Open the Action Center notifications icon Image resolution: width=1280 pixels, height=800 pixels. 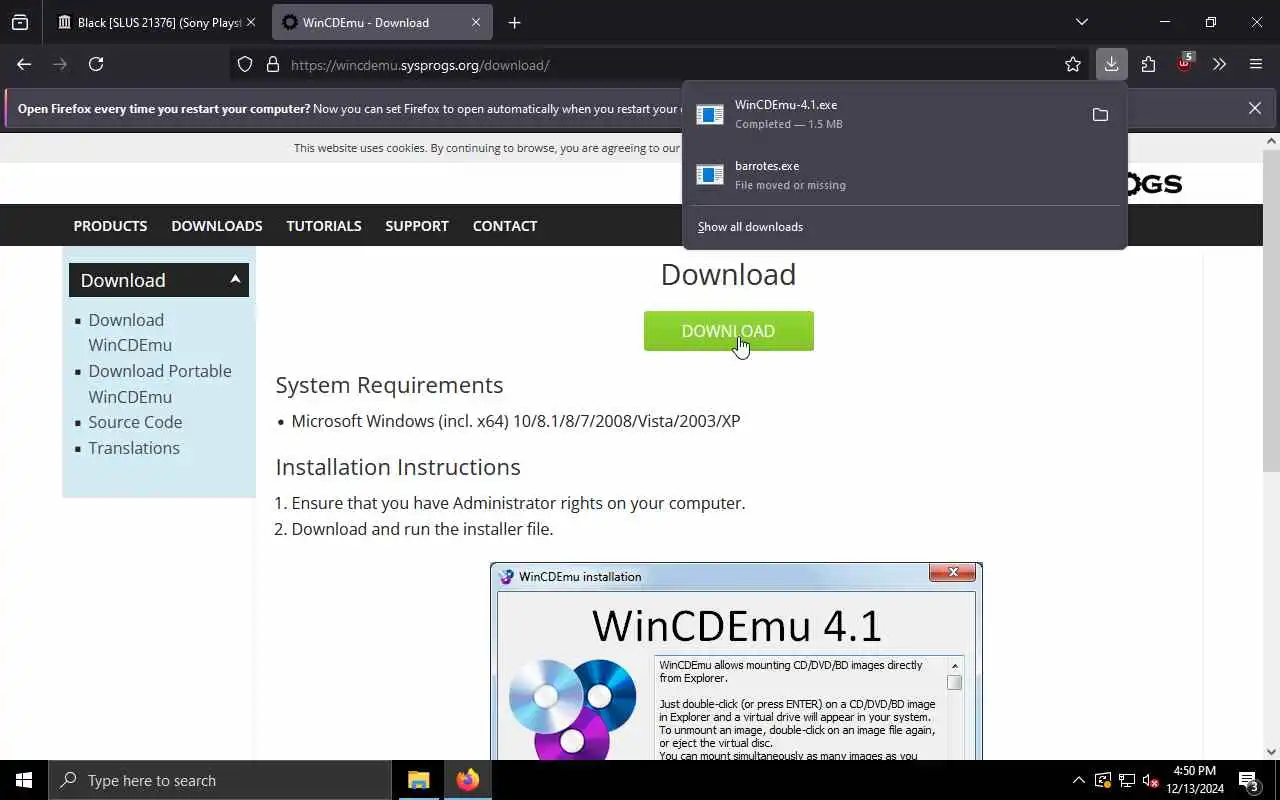coord(1249,781)
